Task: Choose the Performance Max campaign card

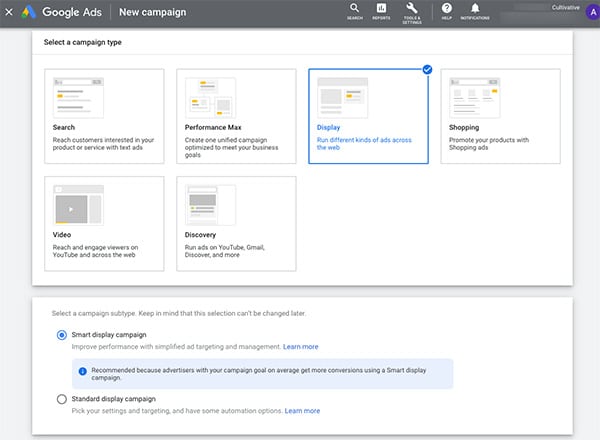Action: [236, 116]
